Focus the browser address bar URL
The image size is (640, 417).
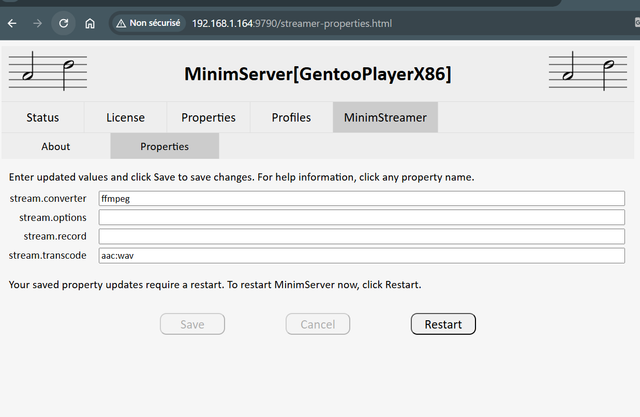click(x=300, y=23)
